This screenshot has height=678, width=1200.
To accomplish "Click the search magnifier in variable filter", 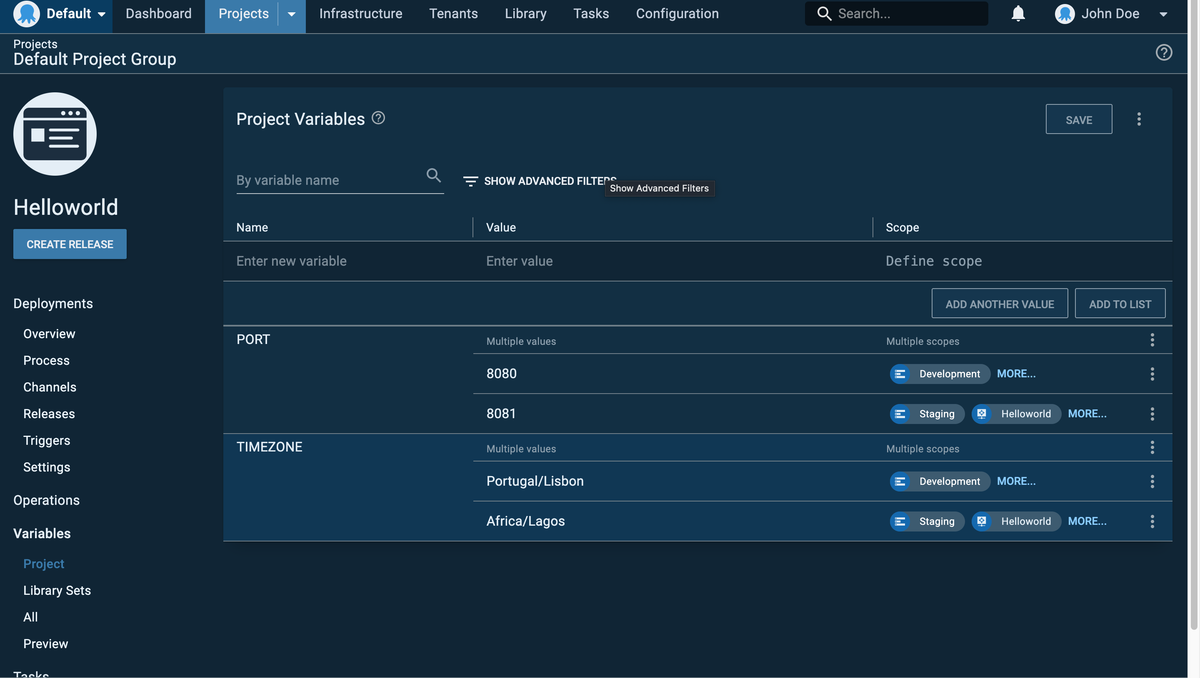I will coord(433,176).
